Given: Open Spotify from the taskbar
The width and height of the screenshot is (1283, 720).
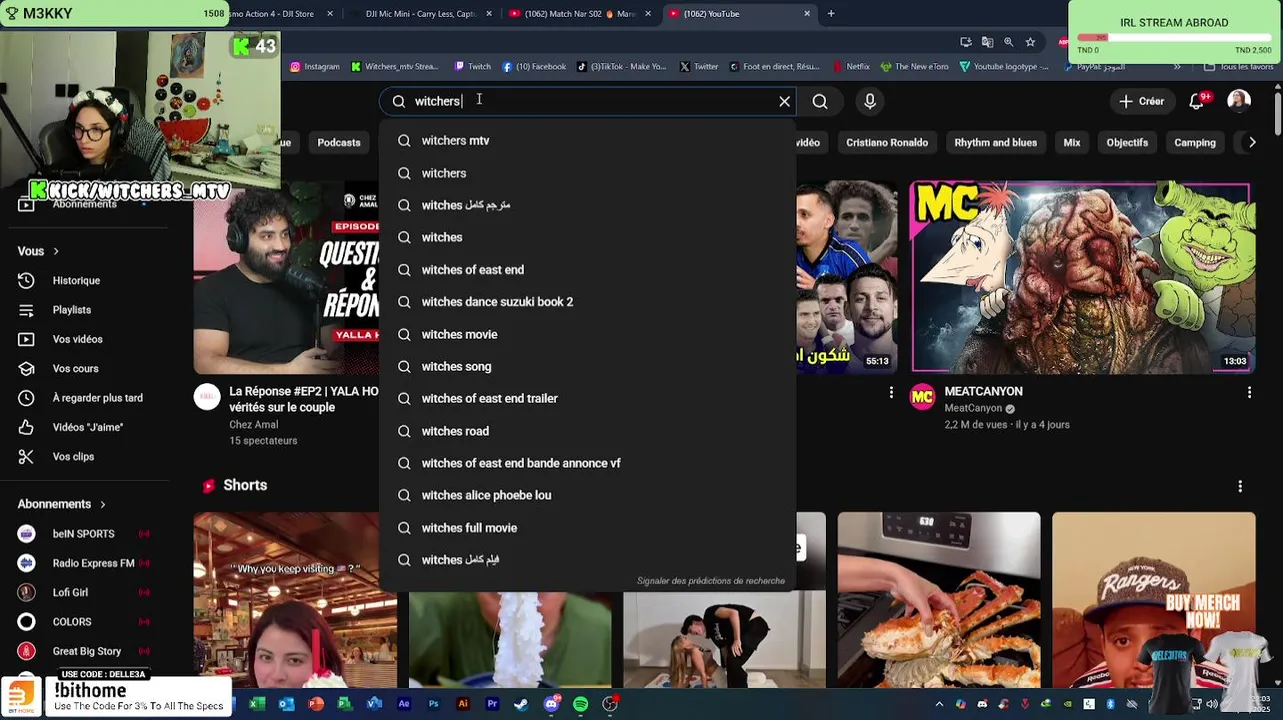Looking at the screenshot, I should tap(581, 704).
